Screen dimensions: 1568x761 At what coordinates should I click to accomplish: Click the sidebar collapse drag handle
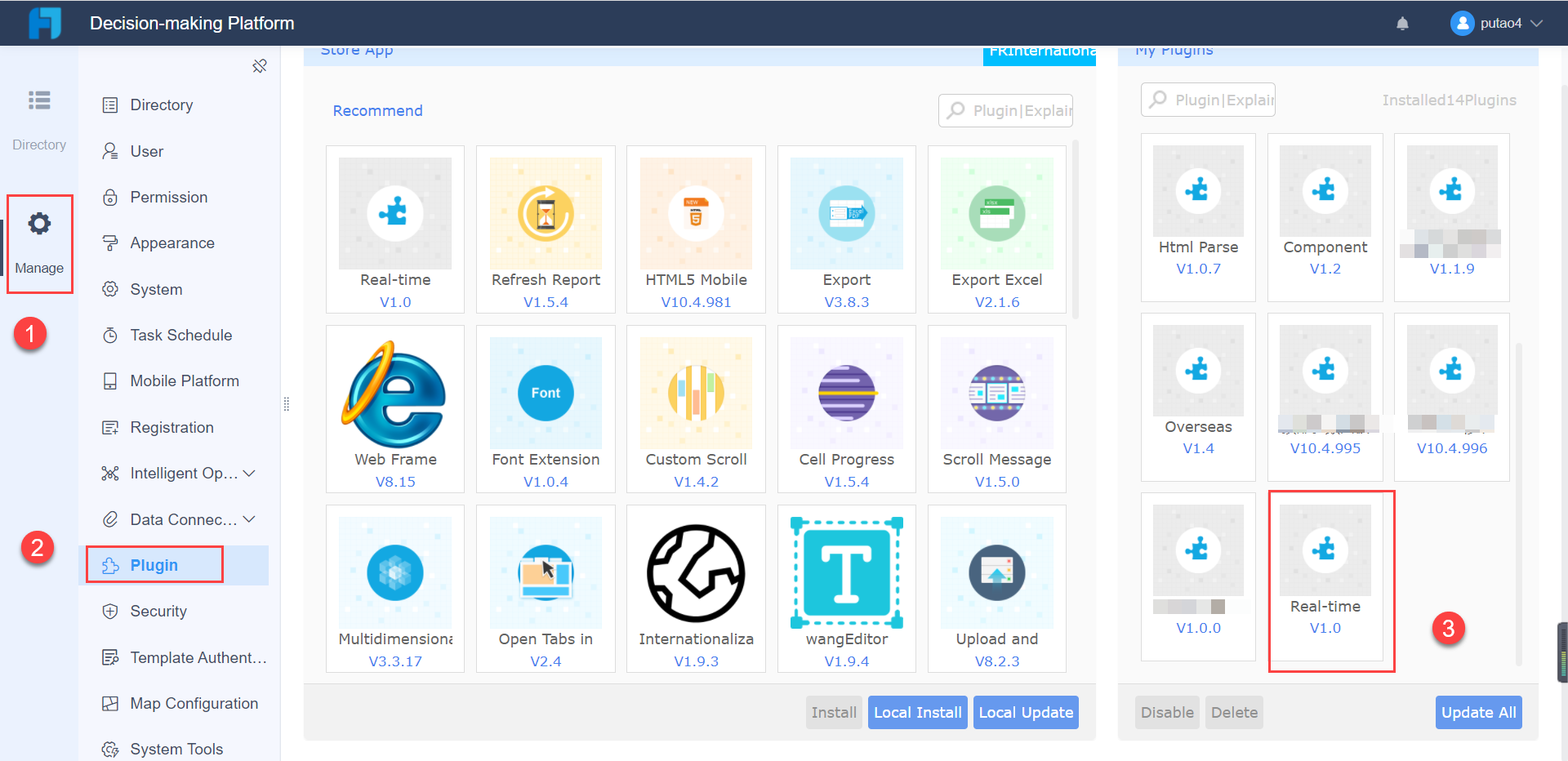coord(287,404)
